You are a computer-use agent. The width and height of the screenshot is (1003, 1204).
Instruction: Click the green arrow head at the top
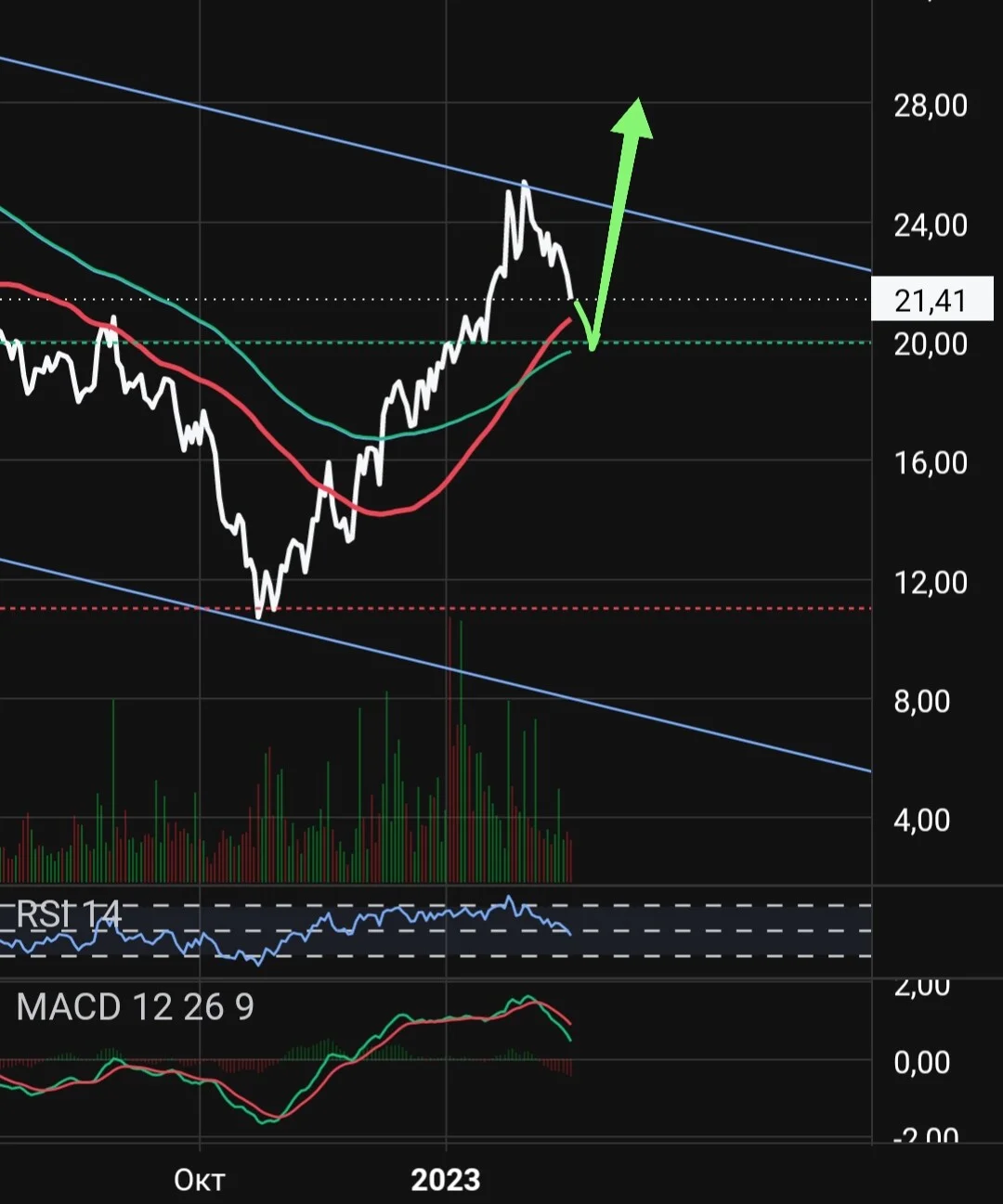coord(633,118)
